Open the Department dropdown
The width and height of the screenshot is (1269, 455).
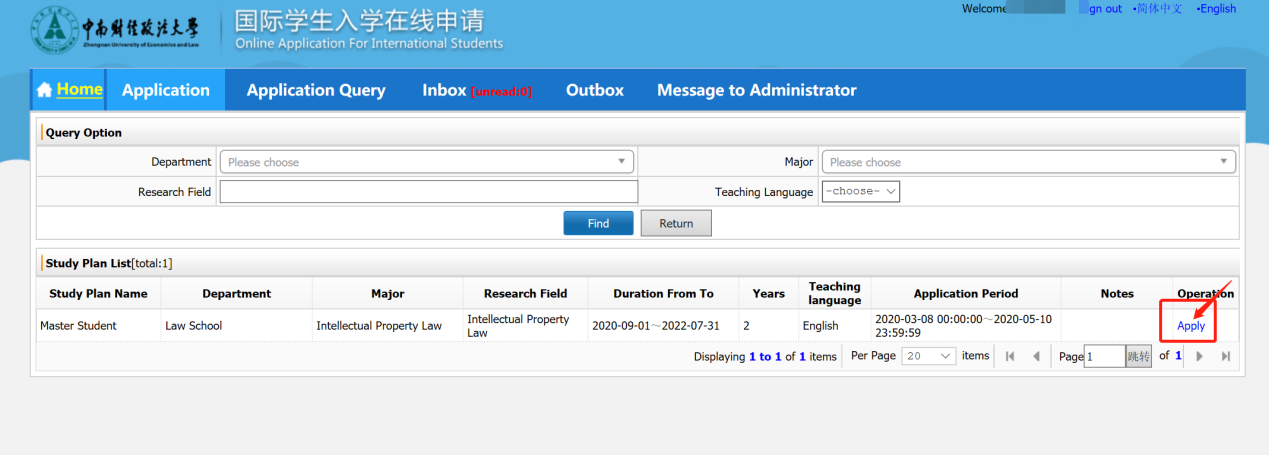point(426,162)
